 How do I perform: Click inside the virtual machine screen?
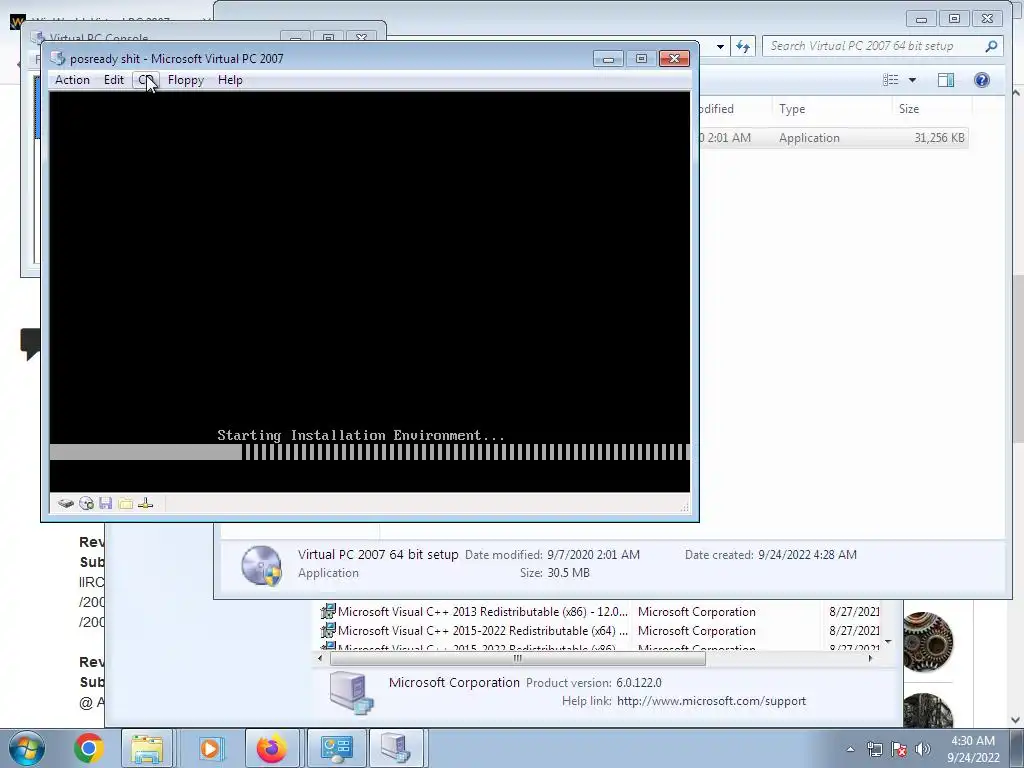(x=370, y=291)
